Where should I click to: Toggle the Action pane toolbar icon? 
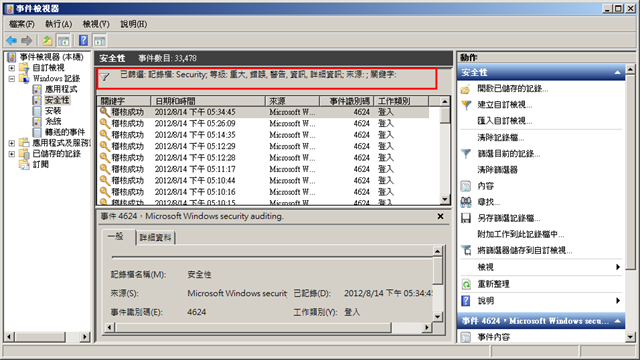(100, 40)
